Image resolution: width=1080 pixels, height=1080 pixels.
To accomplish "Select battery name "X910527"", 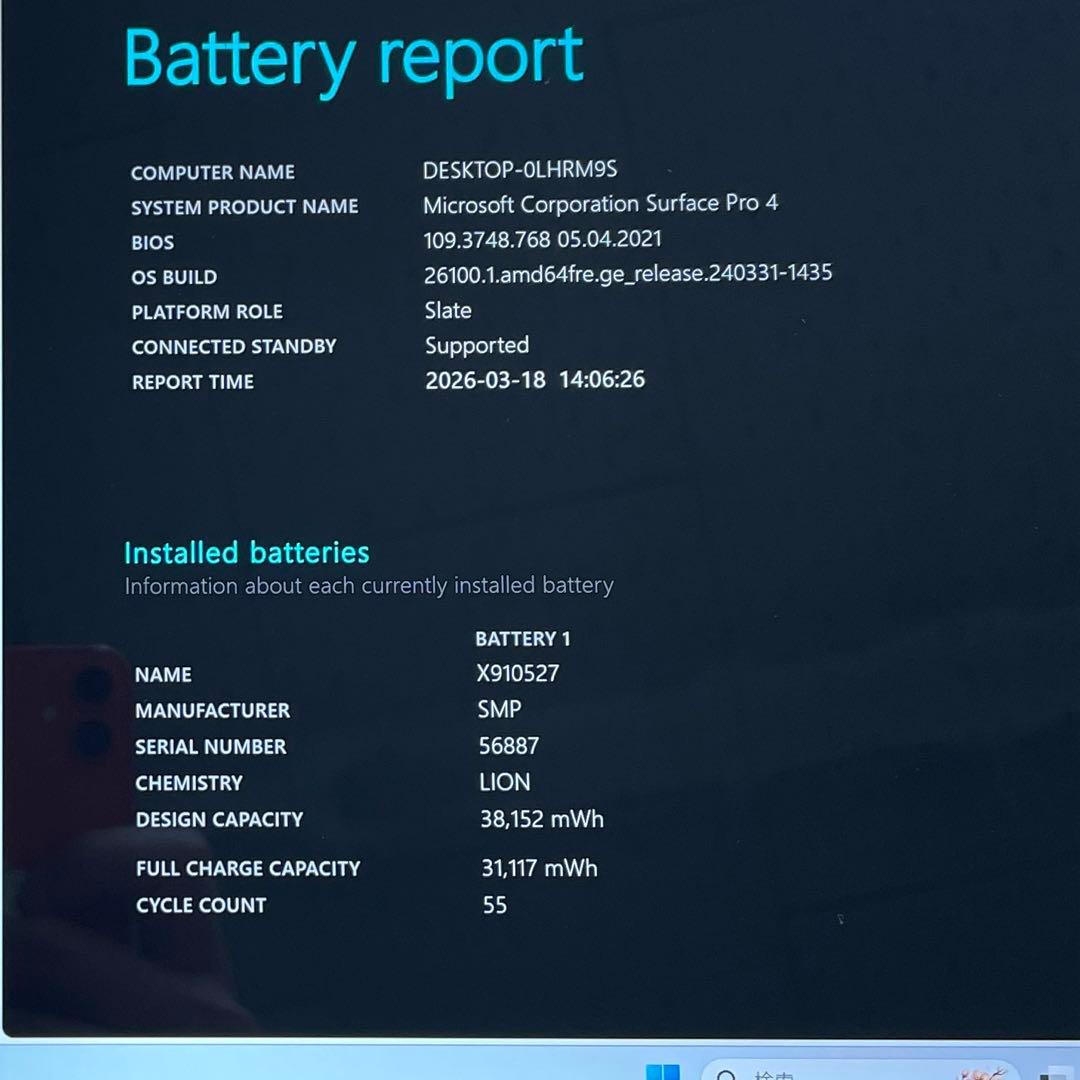I will [x=518, y=673].
